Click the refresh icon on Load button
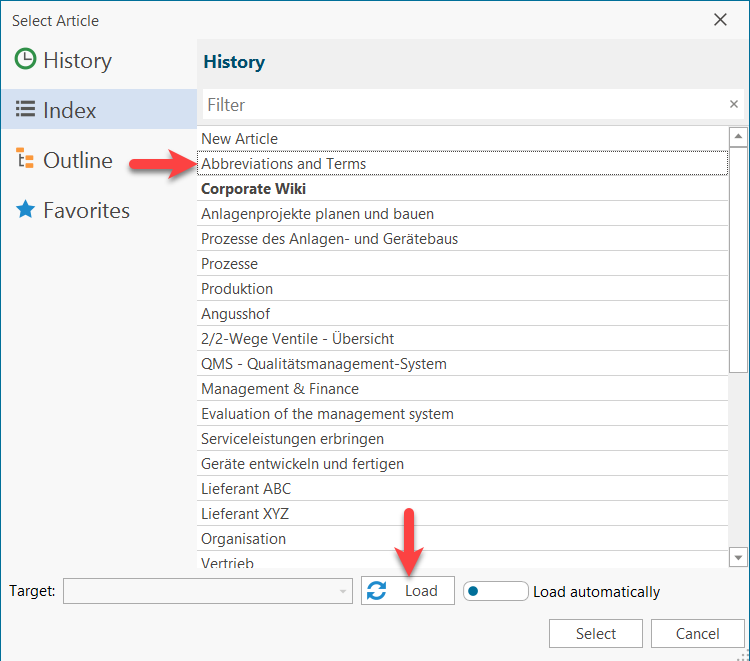750x661 pixels. pos(377,591)
